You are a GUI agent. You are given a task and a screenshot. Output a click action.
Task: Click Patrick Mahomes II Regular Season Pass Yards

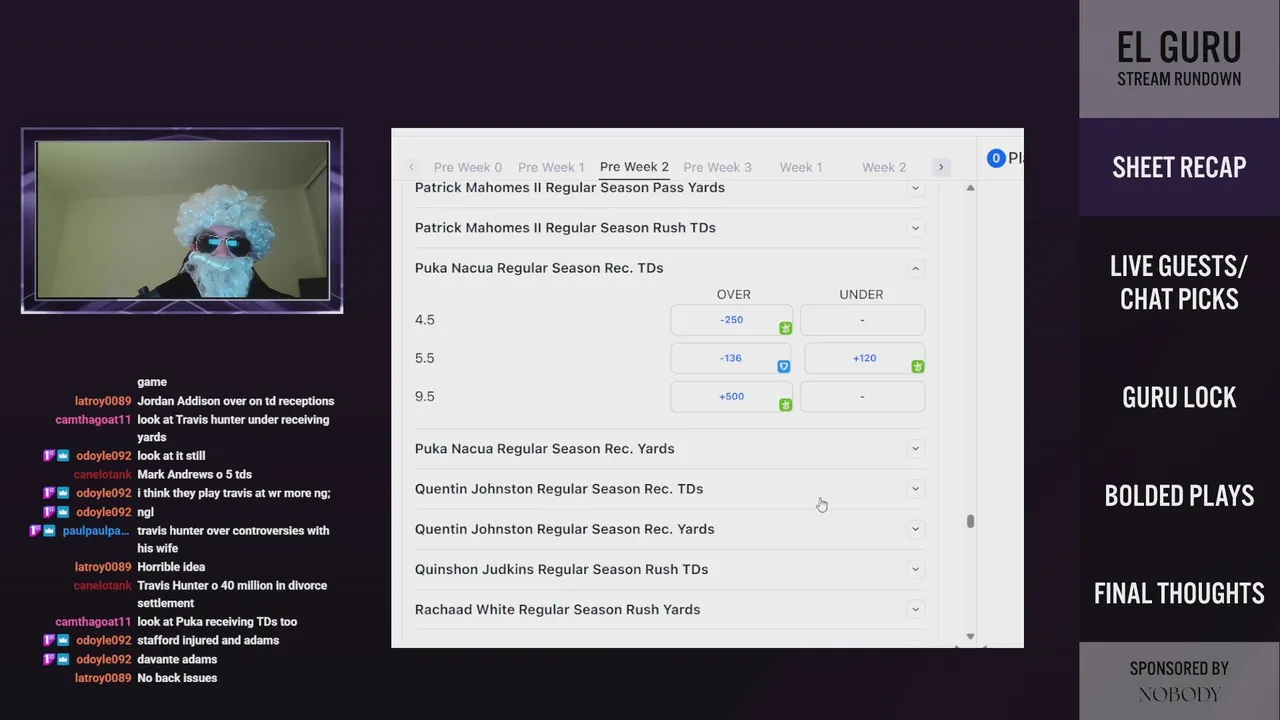coord(570,188)
